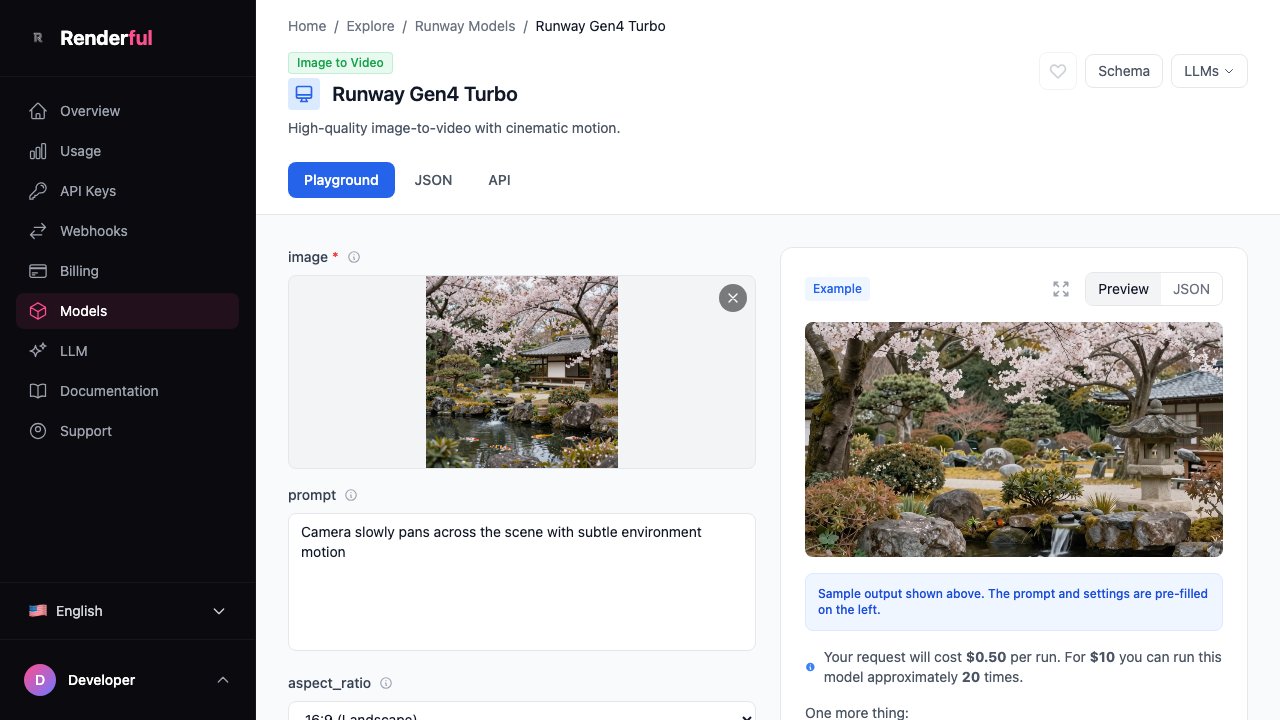Expand the example output to fullscreen
Screen dimensions: 1280x720
pos(1061,289)
